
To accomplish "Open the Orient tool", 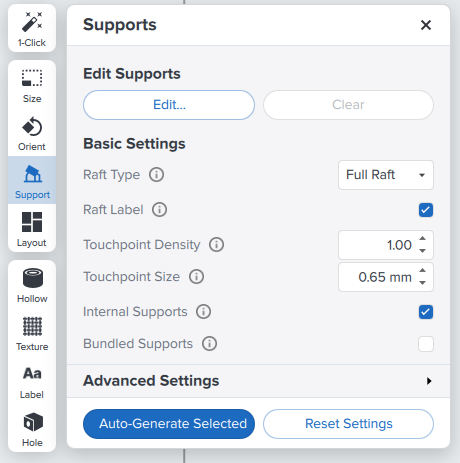I will point(32,132).
